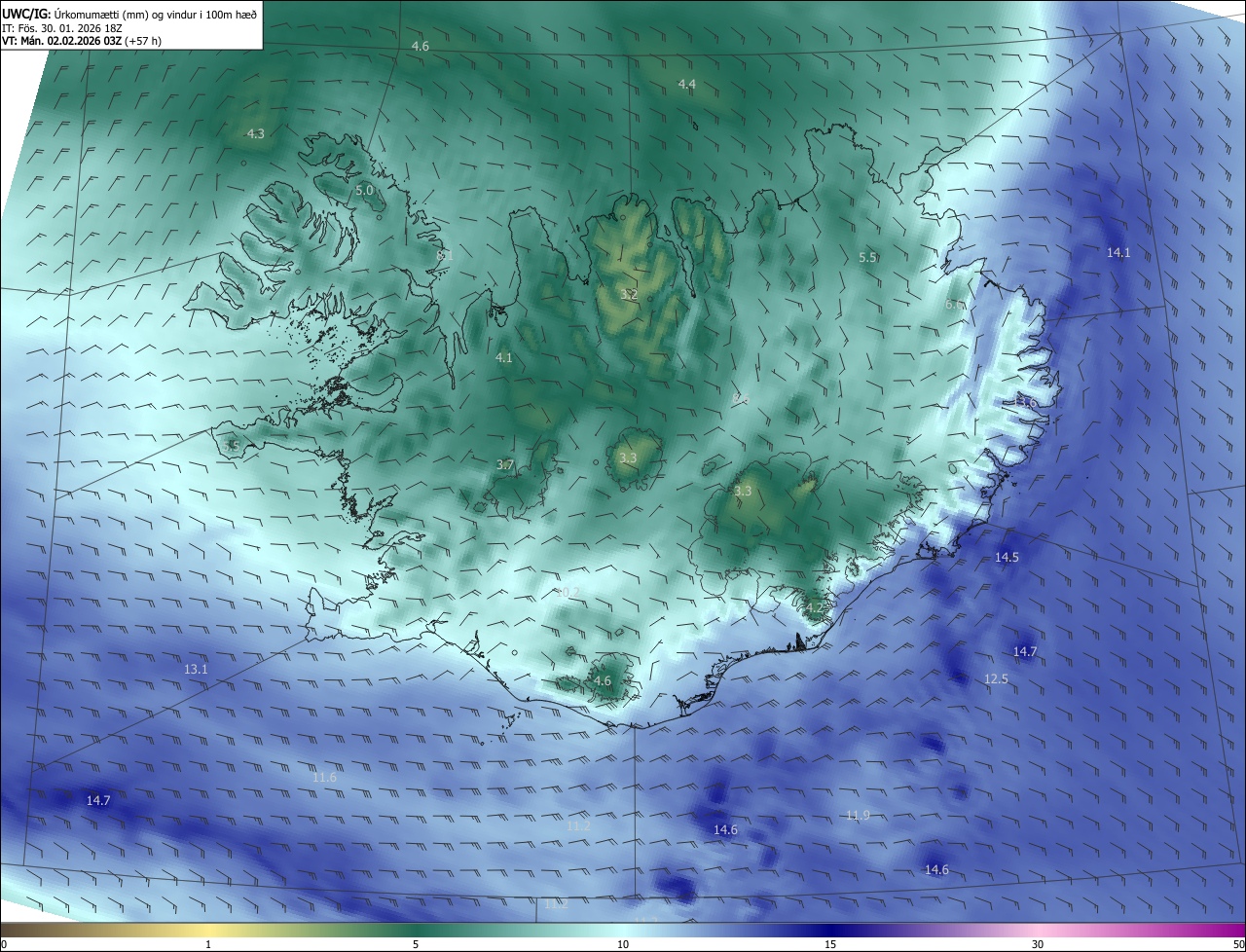Click the 11.9 value label
1246x952 pixels.
click(x=858, y=816)
